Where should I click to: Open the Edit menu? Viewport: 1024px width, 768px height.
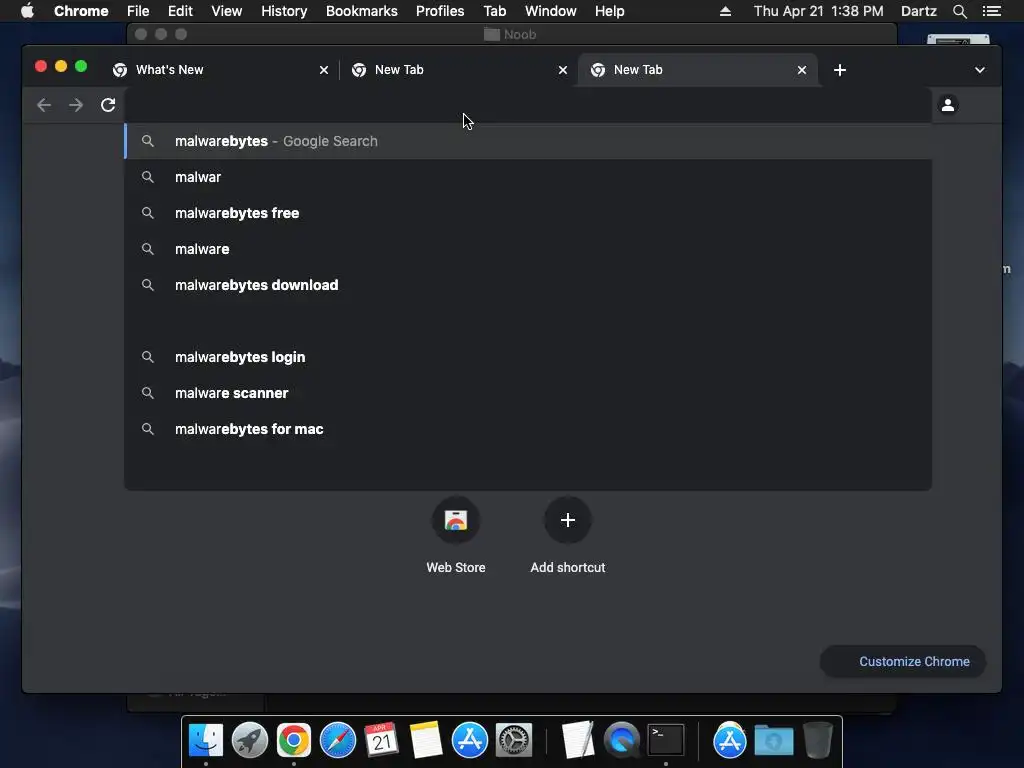point(180,11)
